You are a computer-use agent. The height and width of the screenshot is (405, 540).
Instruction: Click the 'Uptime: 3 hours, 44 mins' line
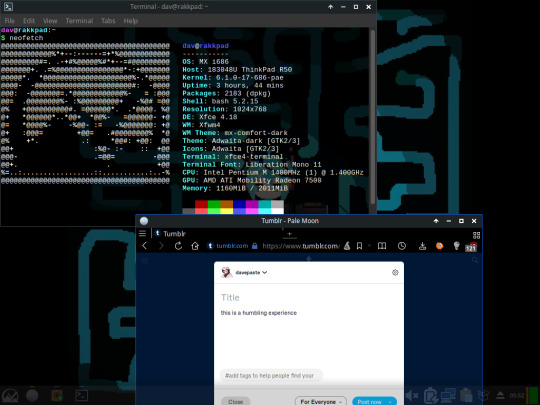click(x=233, y=85)
